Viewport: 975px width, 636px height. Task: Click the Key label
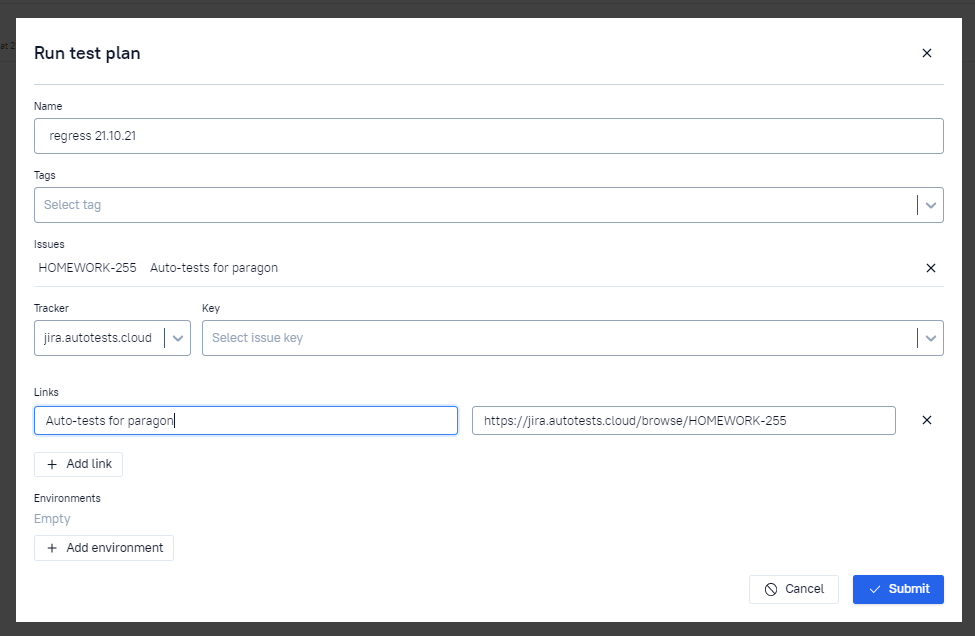(211, 308)
